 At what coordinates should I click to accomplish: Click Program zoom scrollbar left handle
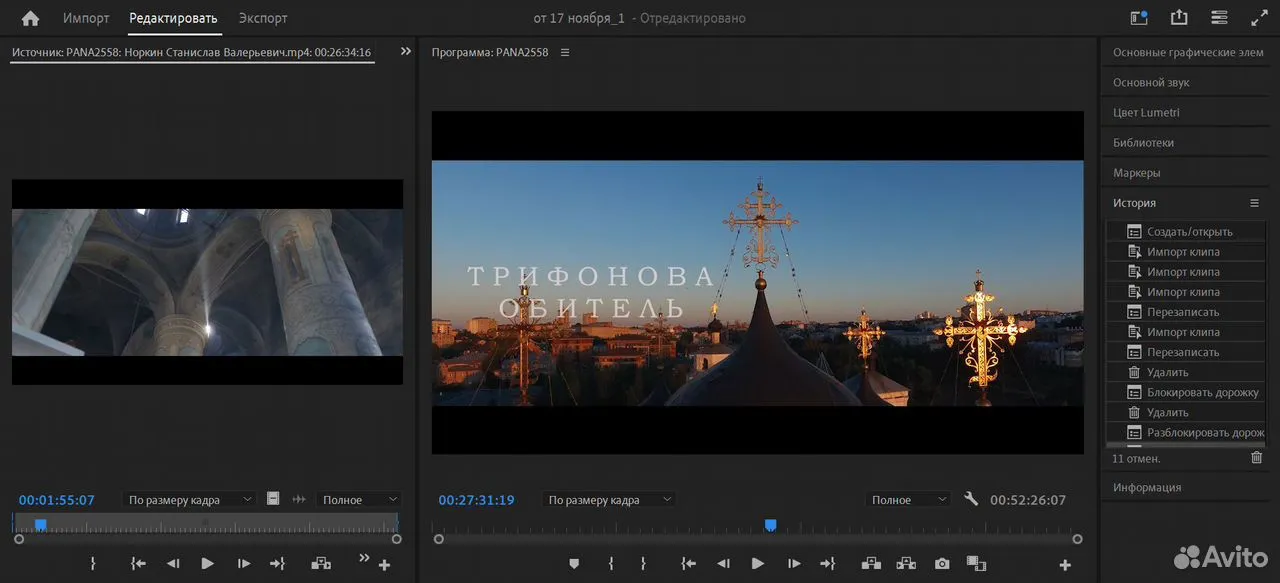pos(438,539)
